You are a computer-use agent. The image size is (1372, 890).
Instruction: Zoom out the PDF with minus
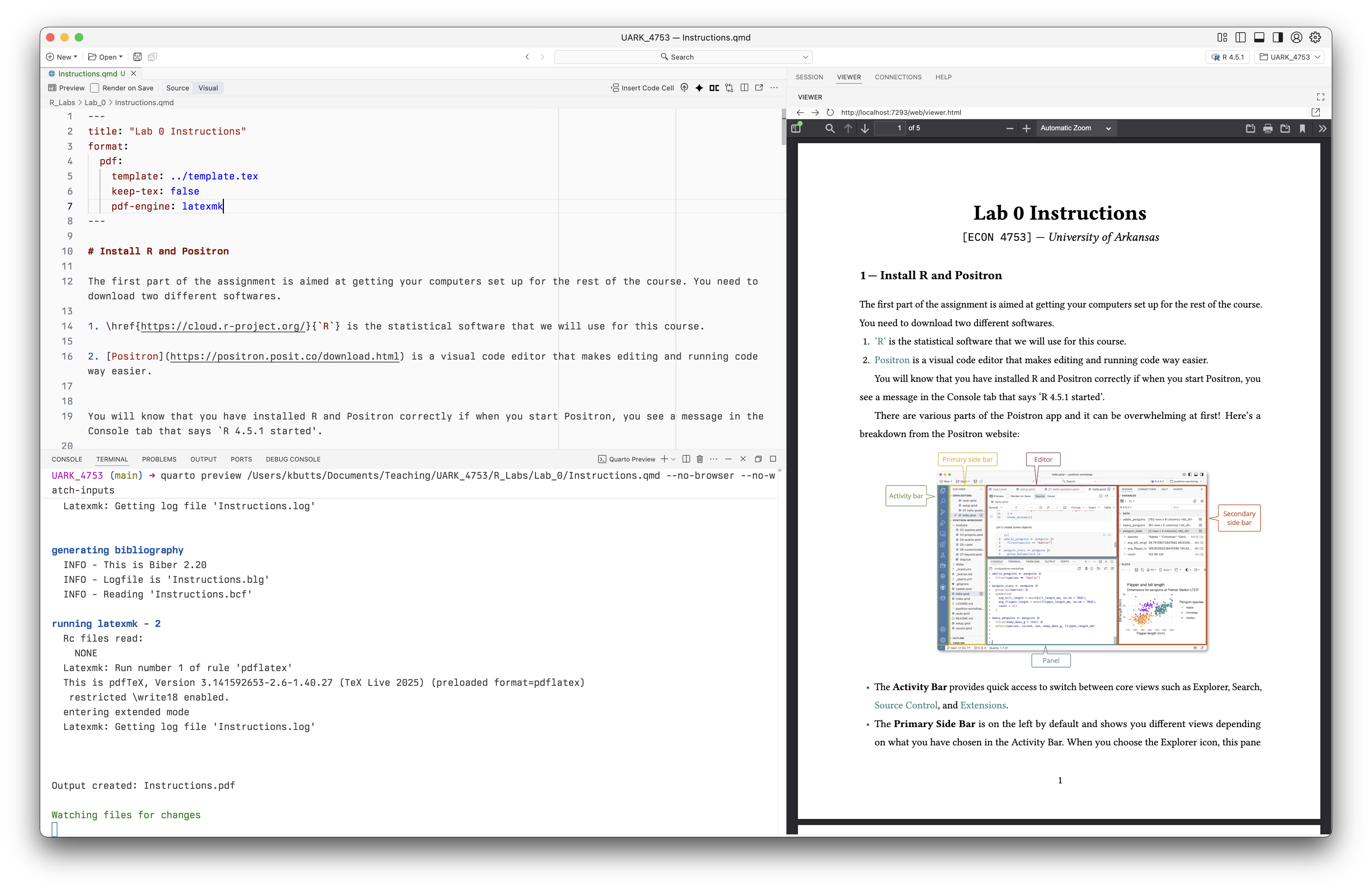(1009, 128)
